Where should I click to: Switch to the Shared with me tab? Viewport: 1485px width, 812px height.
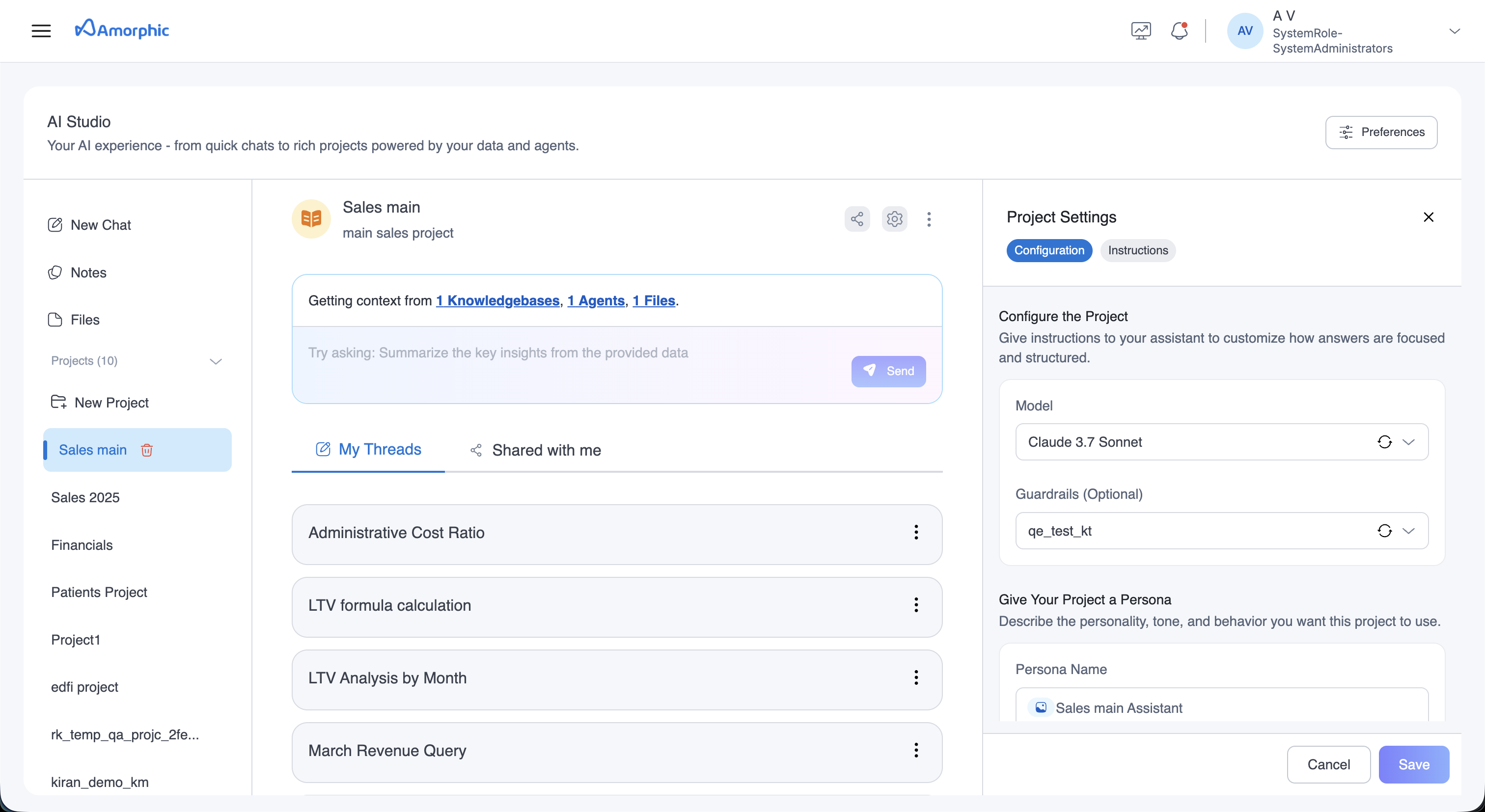coord(546,450)
